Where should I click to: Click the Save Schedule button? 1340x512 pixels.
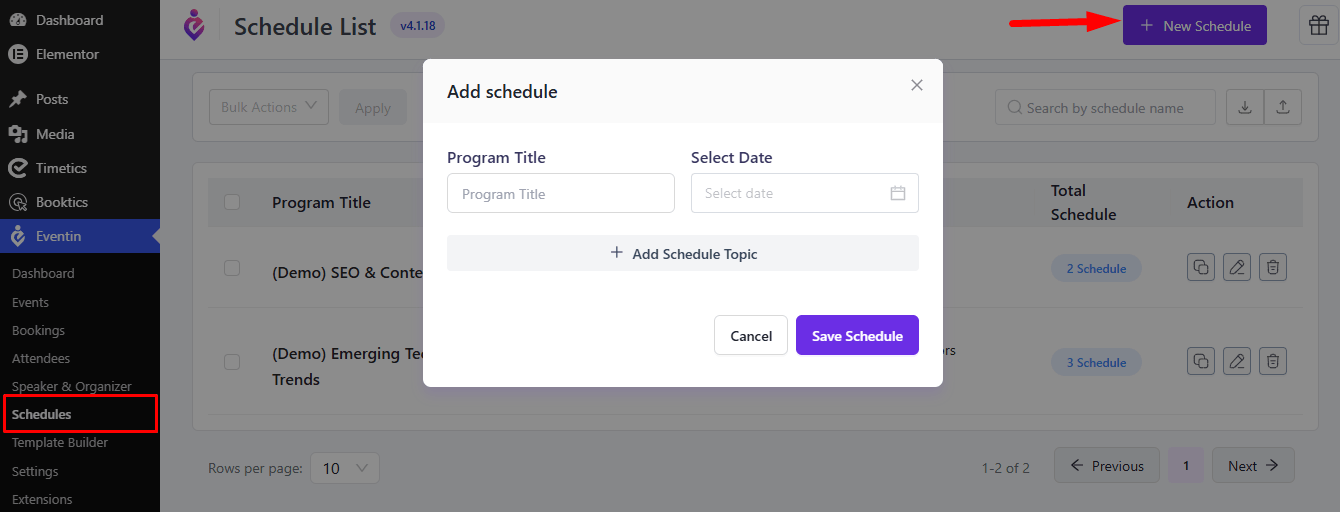[857, 336]
